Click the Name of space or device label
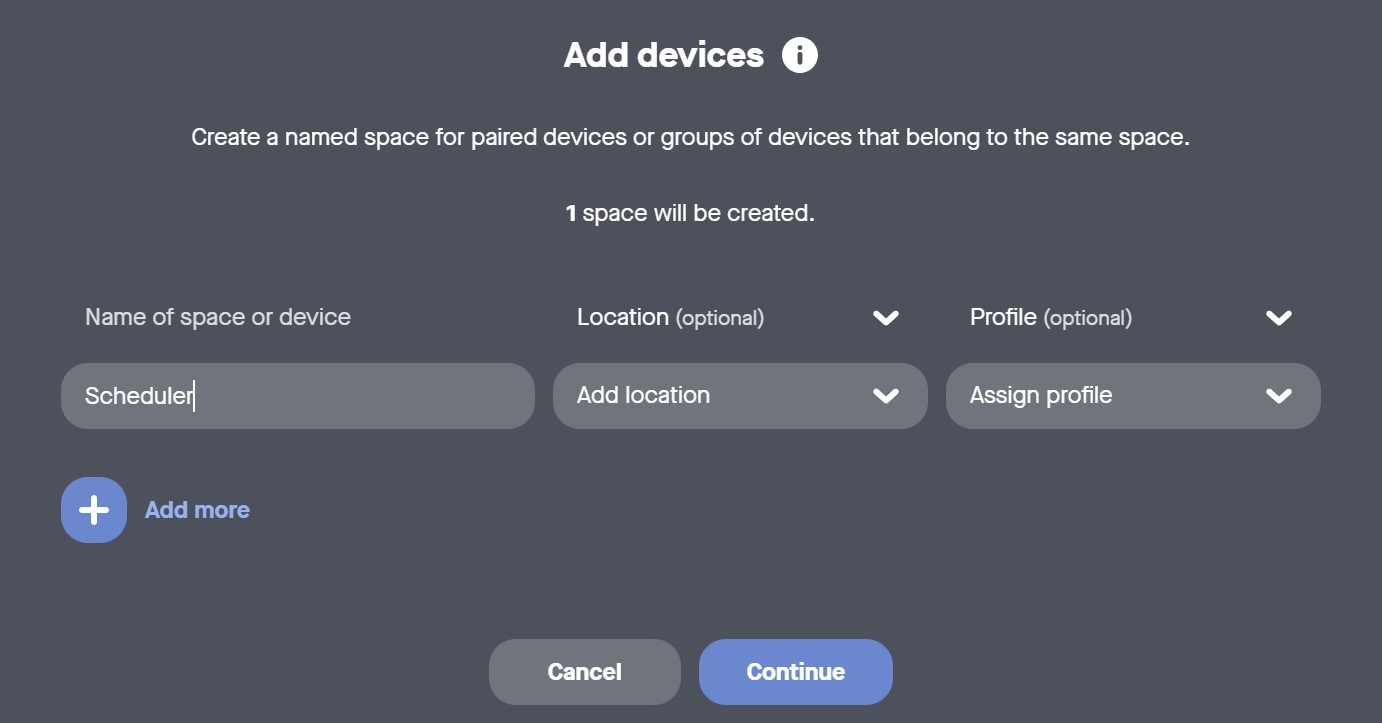Image resolution: width=1382 pixels, height=723 pixels. coord(218,318)
